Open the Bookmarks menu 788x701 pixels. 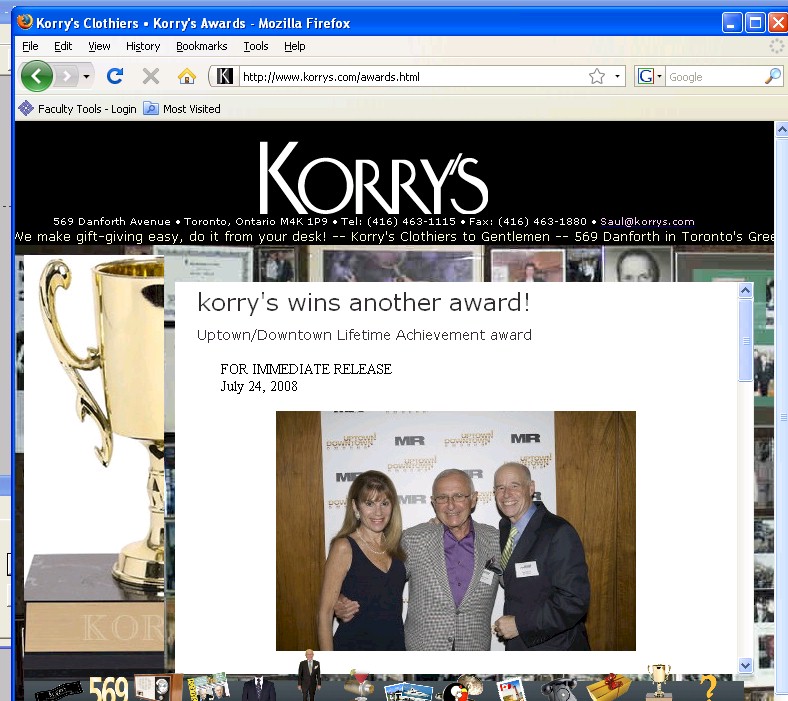tap(202, 46)
